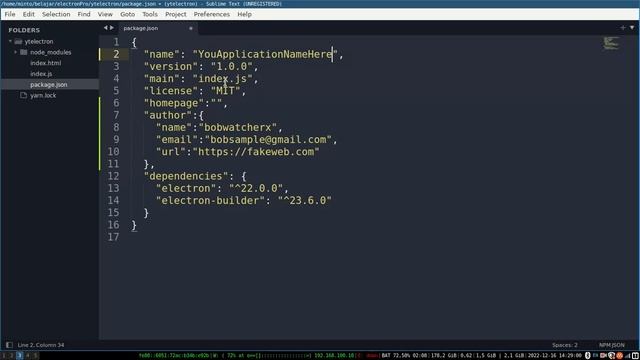Image resolution: width=640 pixels, height=360 pixels.
Task: Open the Preferences menu
Action: pyautogui.click(x=211, y=14)
